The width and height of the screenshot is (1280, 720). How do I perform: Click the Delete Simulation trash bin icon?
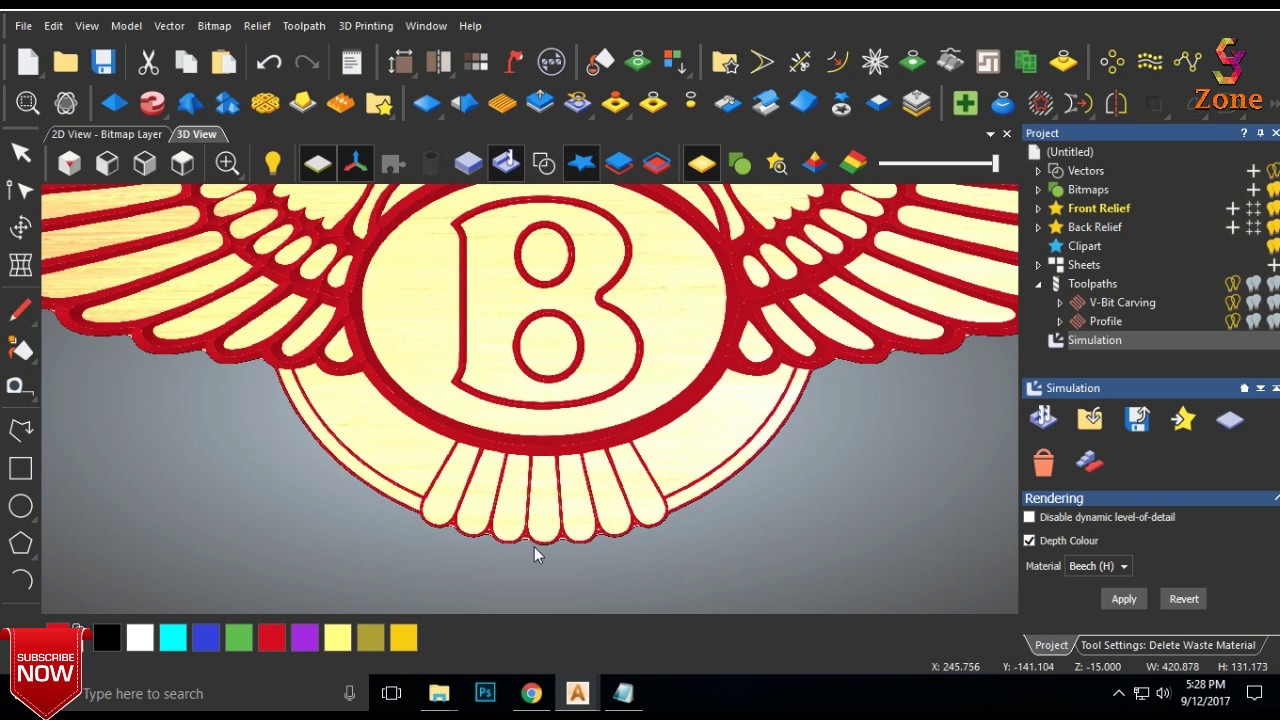[x=1043, y=462]
